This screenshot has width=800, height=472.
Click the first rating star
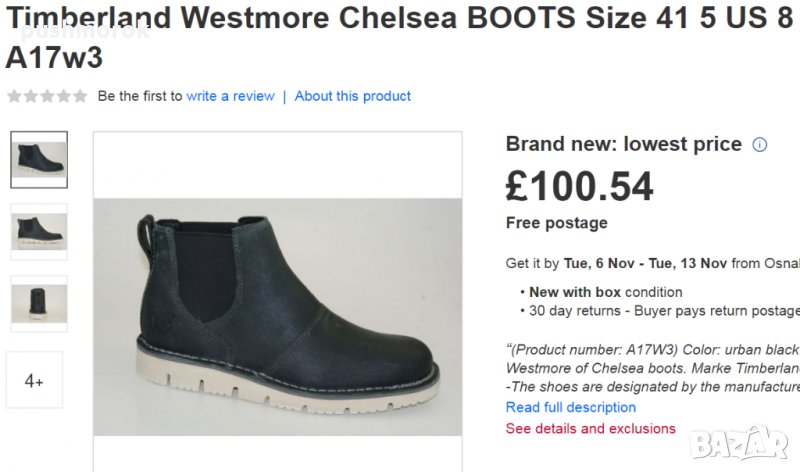pyautogui.click(x=13, y=96)
